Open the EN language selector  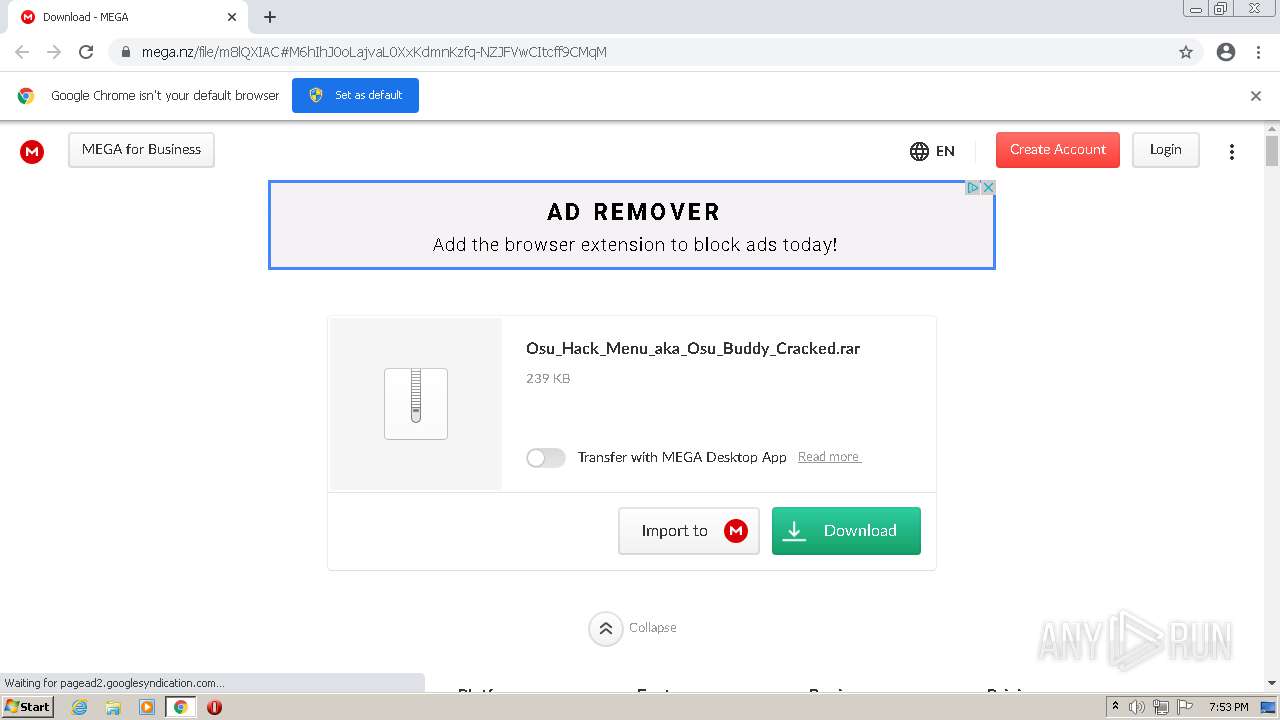[932, 151]
